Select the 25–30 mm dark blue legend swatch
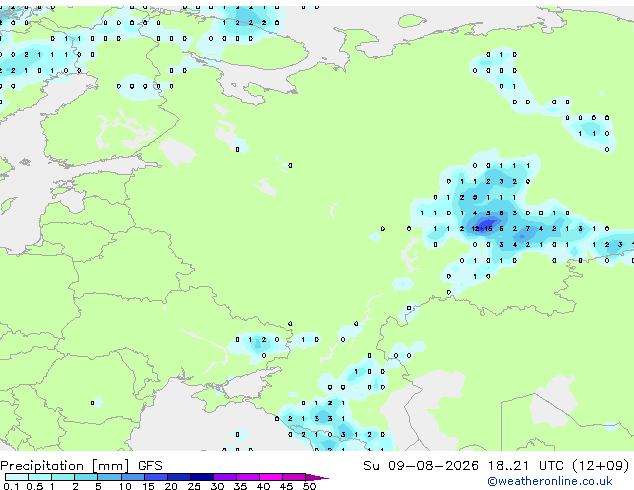Image resolution: width=634 pixels, height=490 pixels. coord(202,477)
